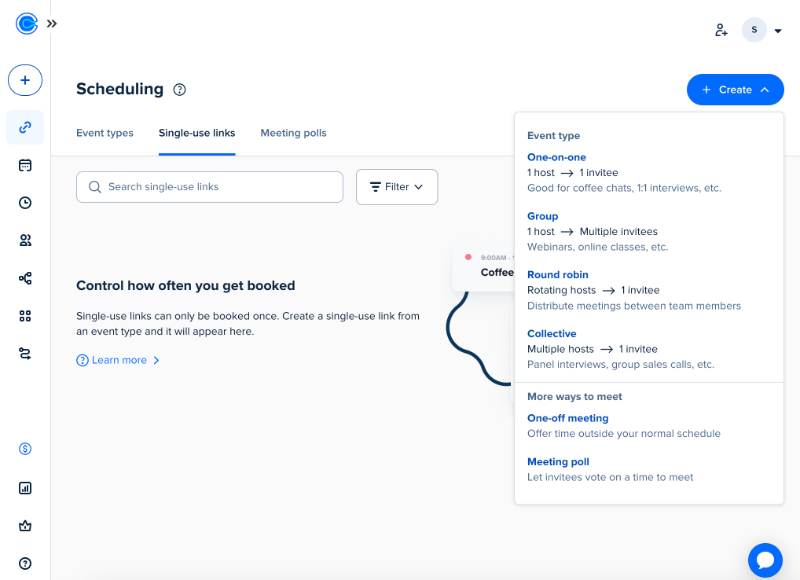Screen dimensions: 800x580
Task: Open Routing via the sidebar routing icon
Action: (25, 352)
